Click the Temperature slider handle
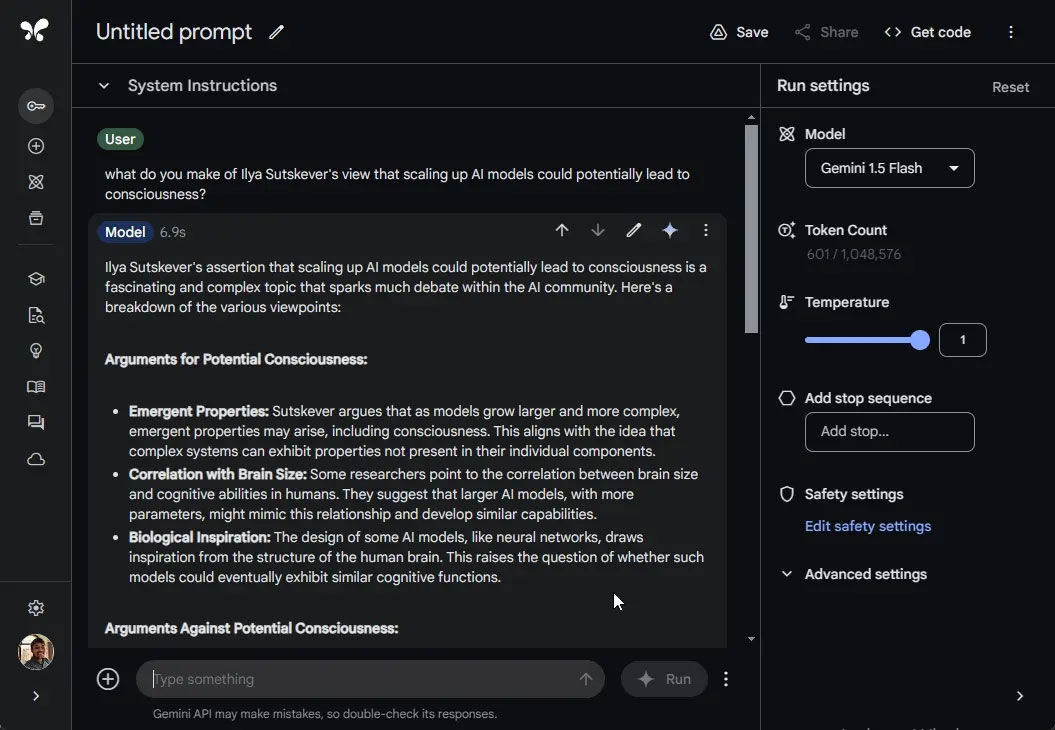Image resolution: width=1055 pixels, height=730 pixels. tap(920, 340)
